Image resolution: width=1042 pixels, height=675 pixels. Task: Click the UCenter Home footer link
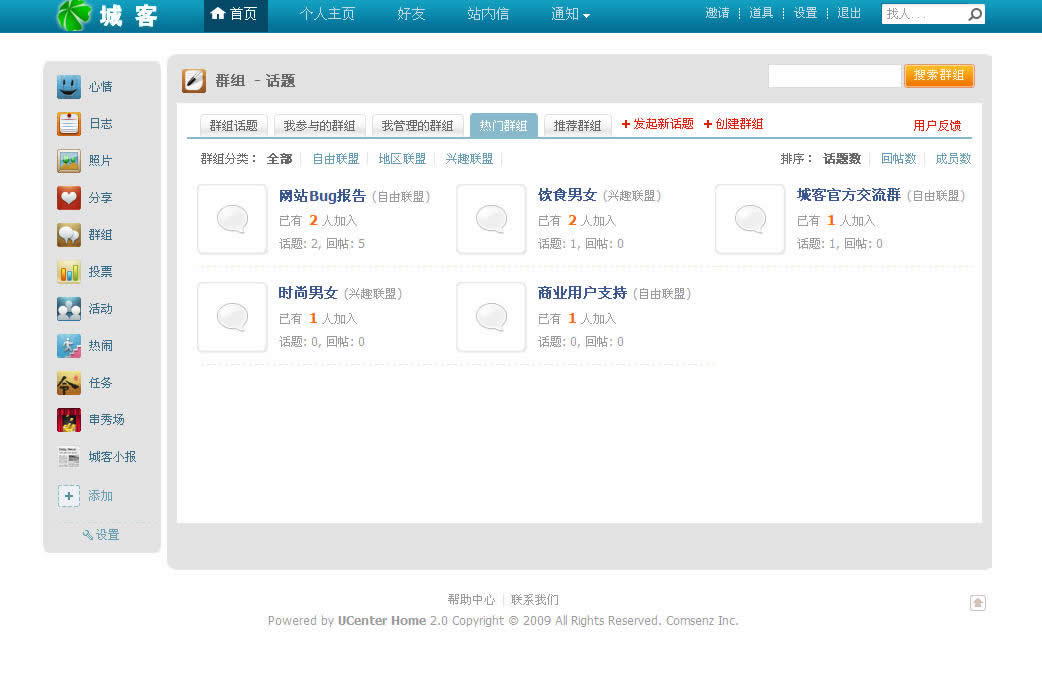point(381,621)
